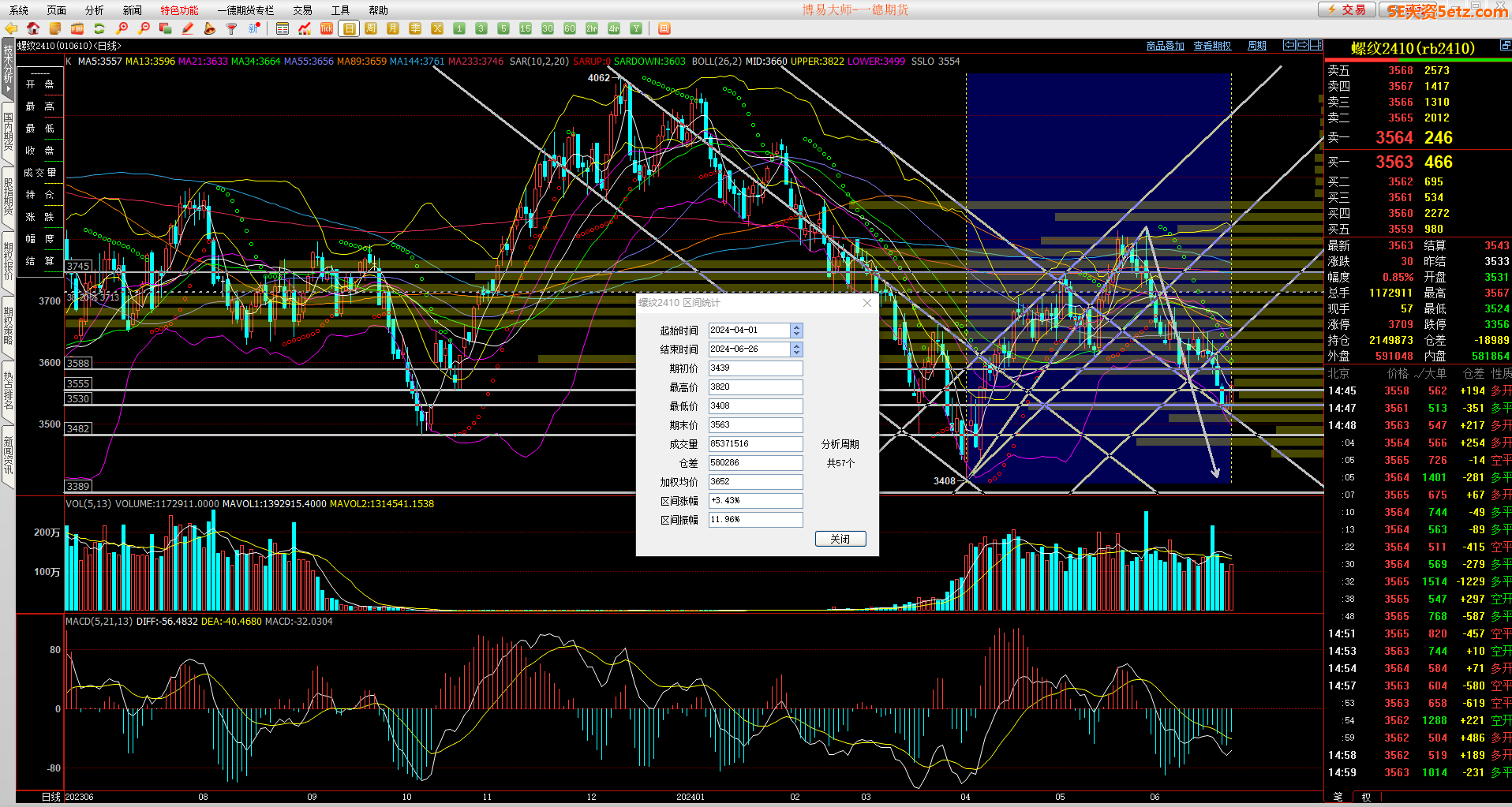Open the 国内期货 side tab
Screen dimensions: 1512x807
[8, 133]
